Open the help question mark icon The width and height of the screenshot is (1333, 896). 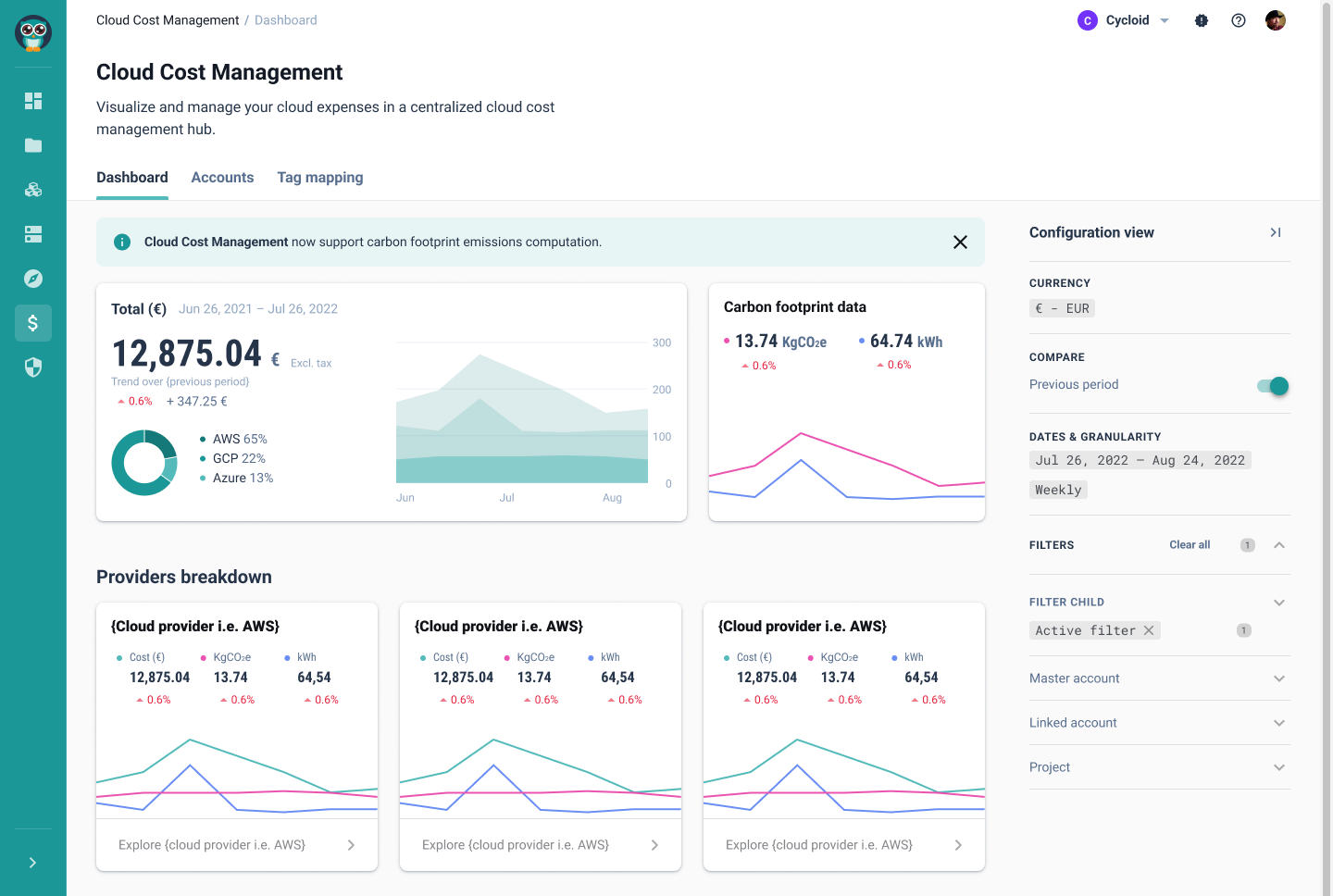(x=1239, y=19)
